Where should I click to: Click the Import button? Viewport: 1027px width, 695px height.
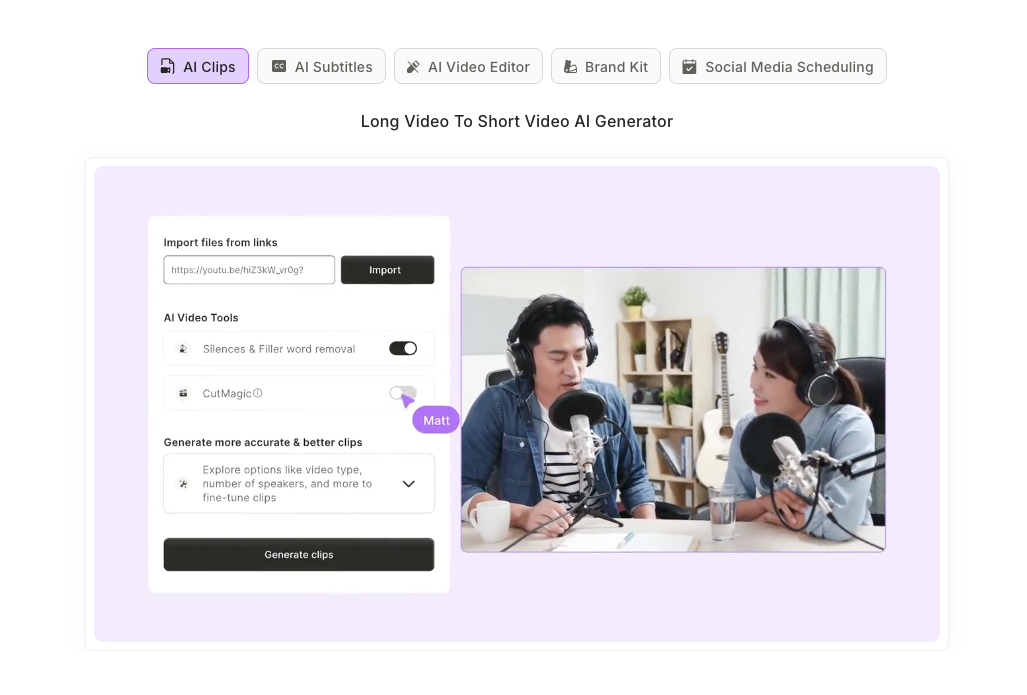point(387,270)
